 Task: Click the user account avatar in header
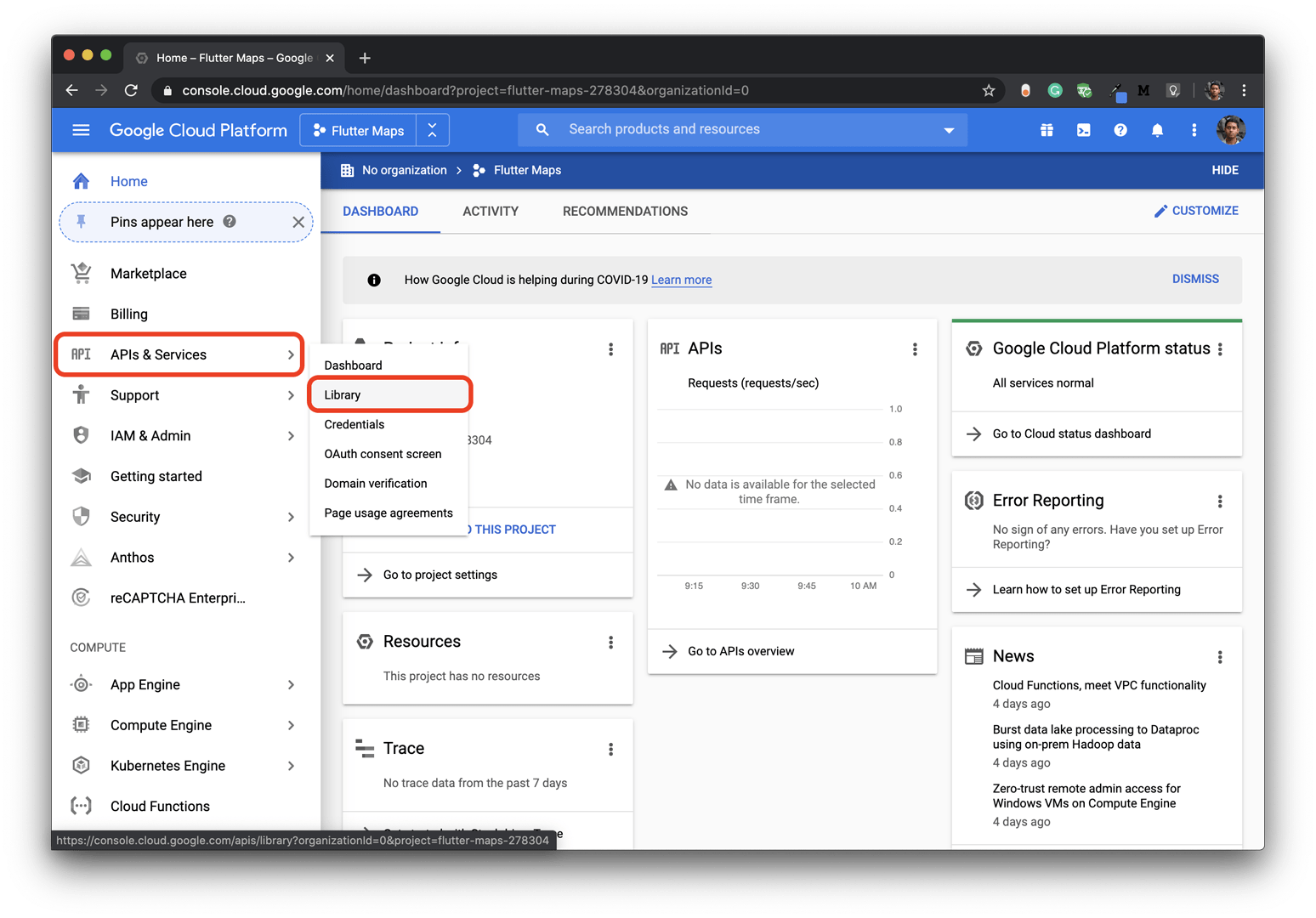[x=1230, y=130]
